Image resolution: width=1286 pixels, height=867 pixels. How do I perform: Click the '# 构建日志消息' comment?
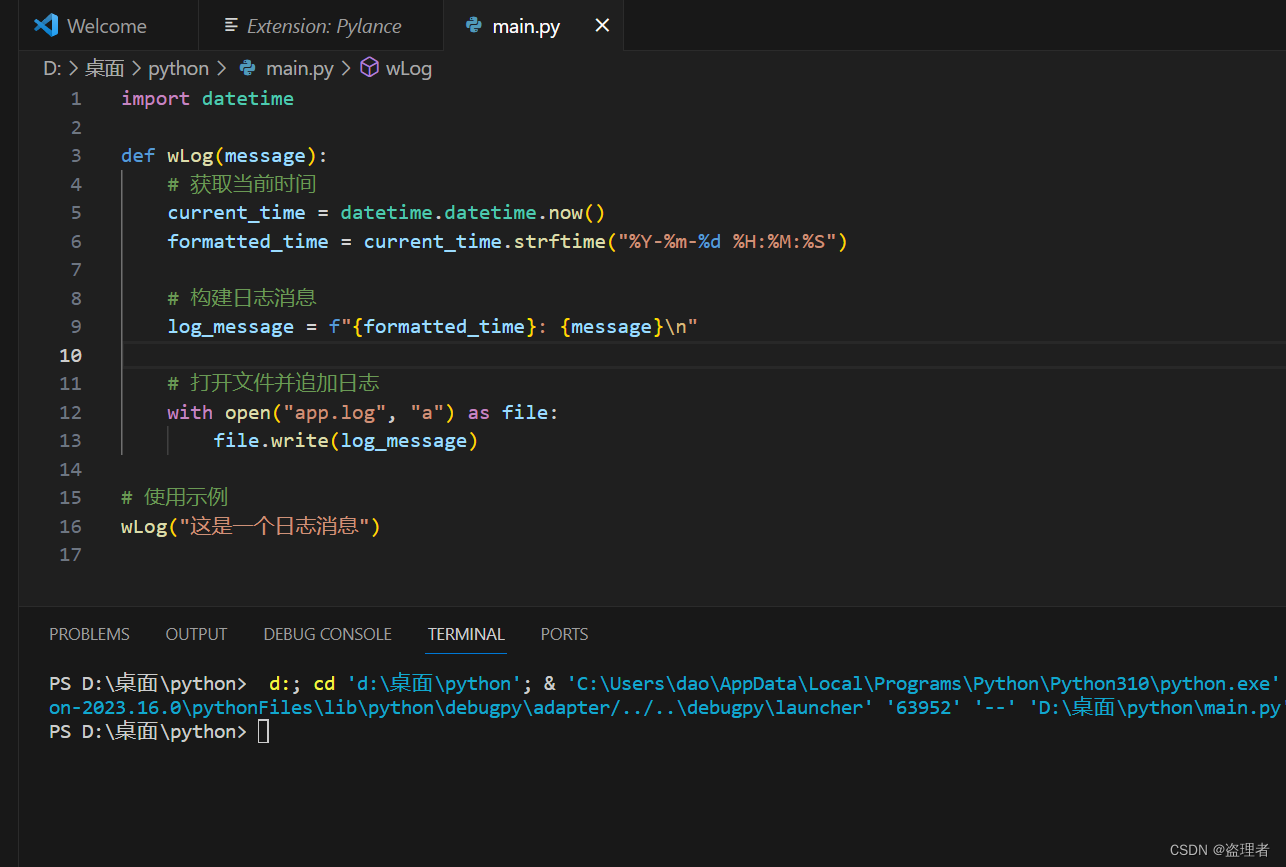click(241, 298)
